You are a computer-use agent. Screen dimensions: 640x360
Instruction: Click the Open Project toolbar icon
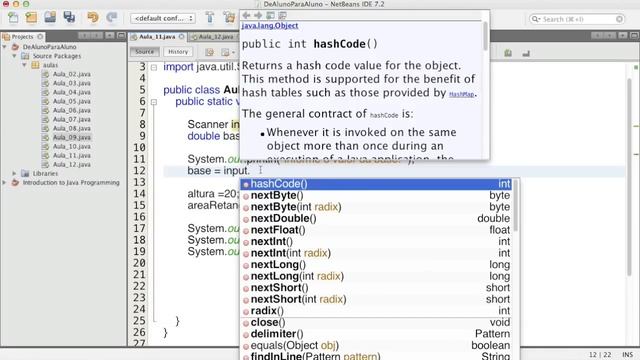[x=50, y=18]
